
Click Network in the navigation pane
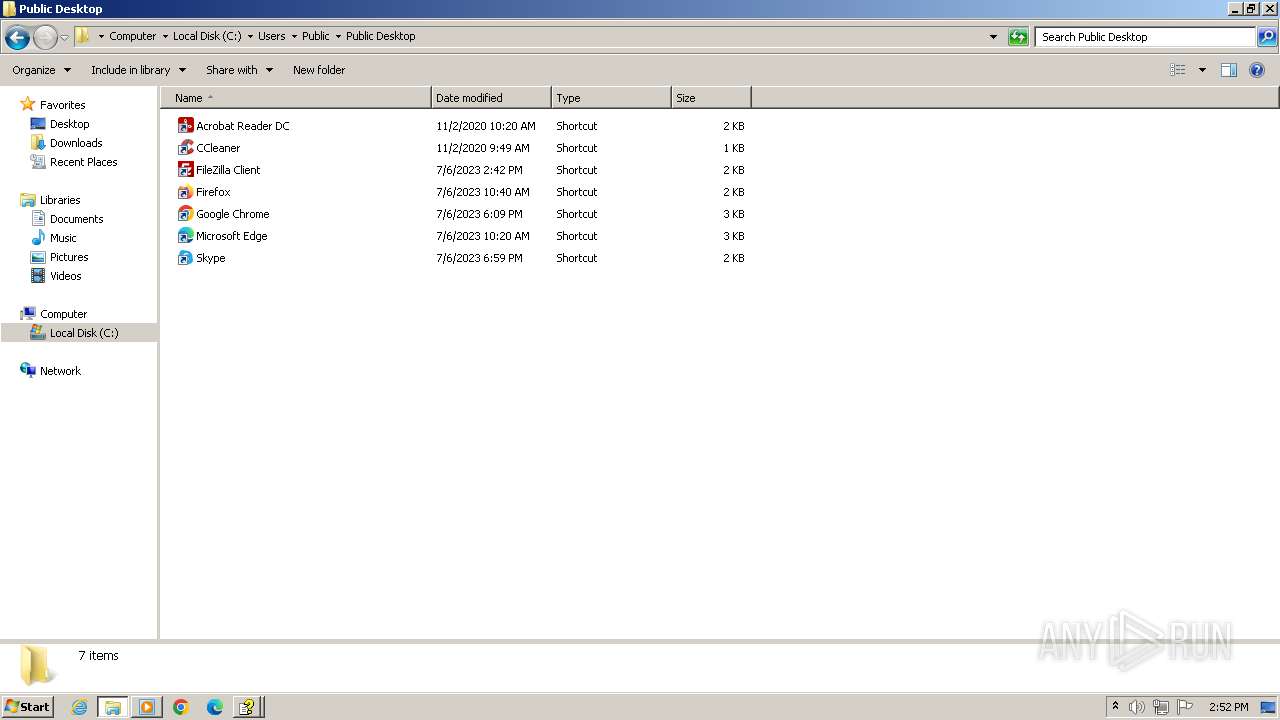[x=60, y=371]
